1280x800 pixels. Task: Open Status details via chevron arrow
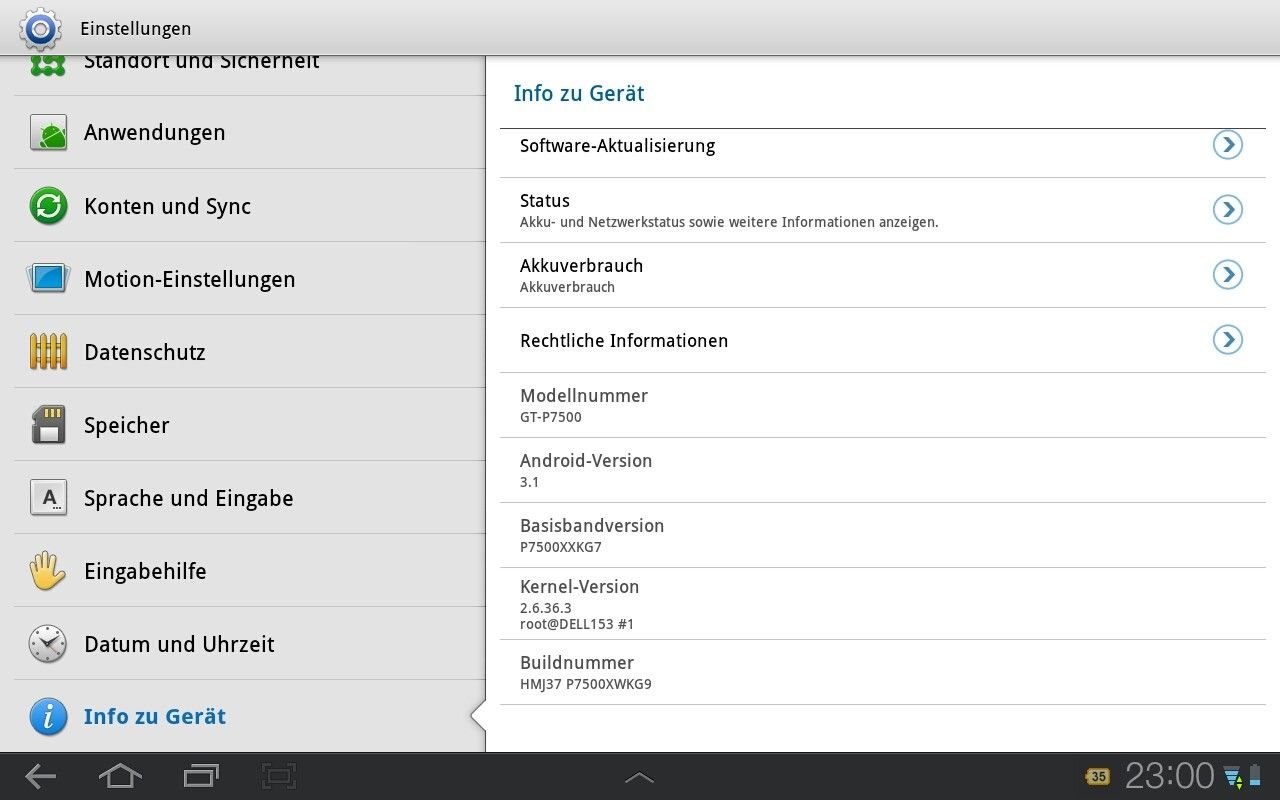(x=1227, y=210)
